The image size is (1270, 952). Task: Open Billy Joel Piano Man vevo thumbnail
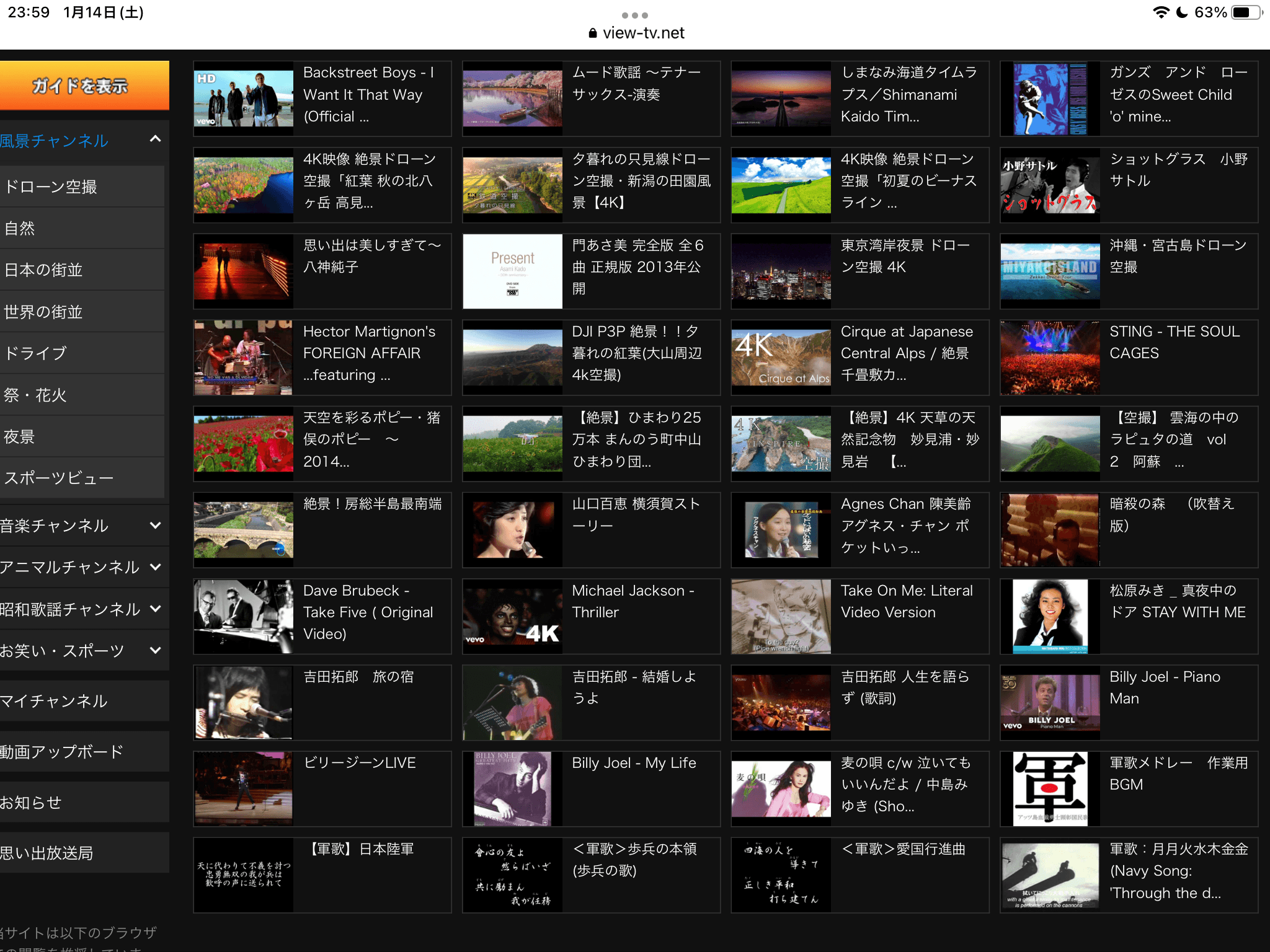1050,702
